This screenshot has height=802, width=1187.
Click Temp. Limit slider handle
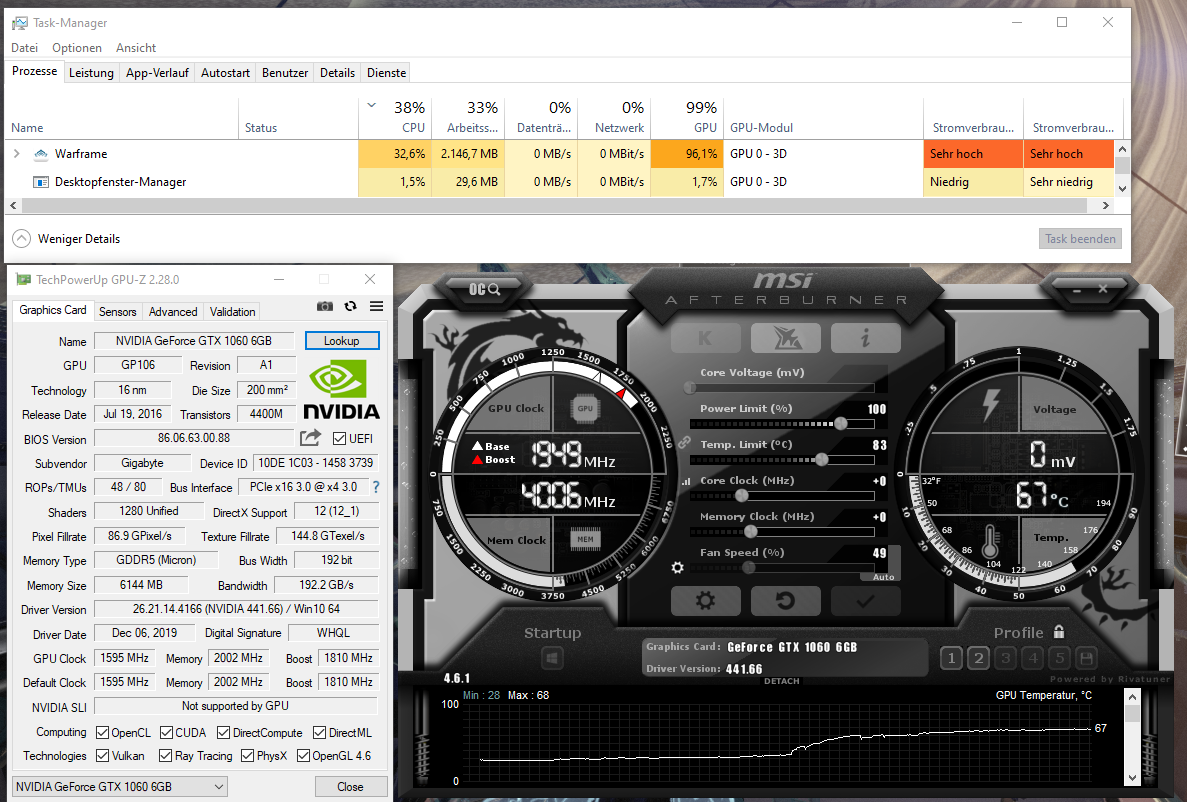(821, 459)
